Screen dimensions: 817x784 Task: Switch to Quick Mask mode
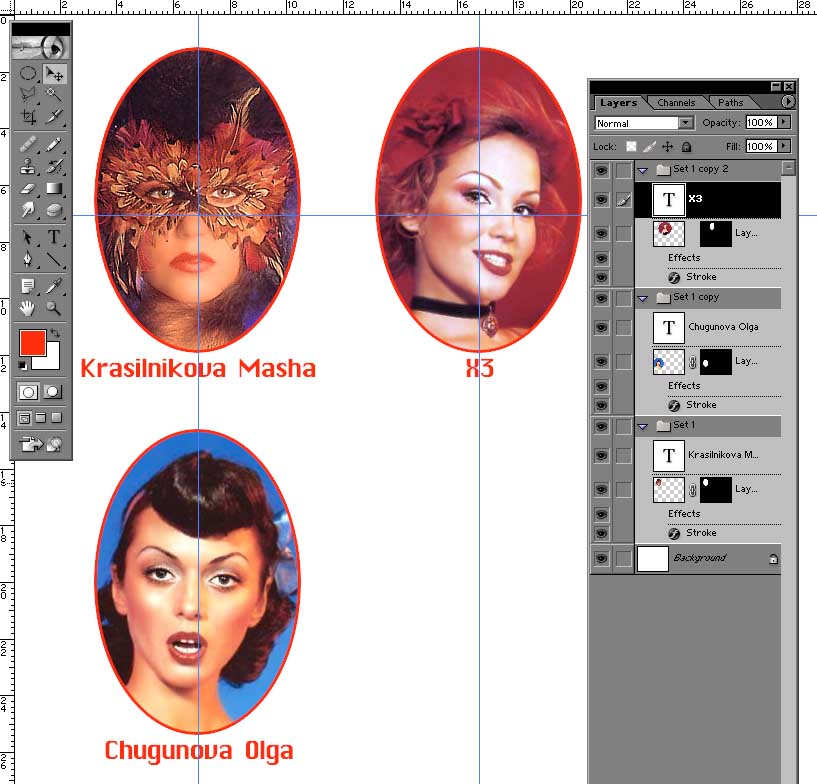click(53, 392)
